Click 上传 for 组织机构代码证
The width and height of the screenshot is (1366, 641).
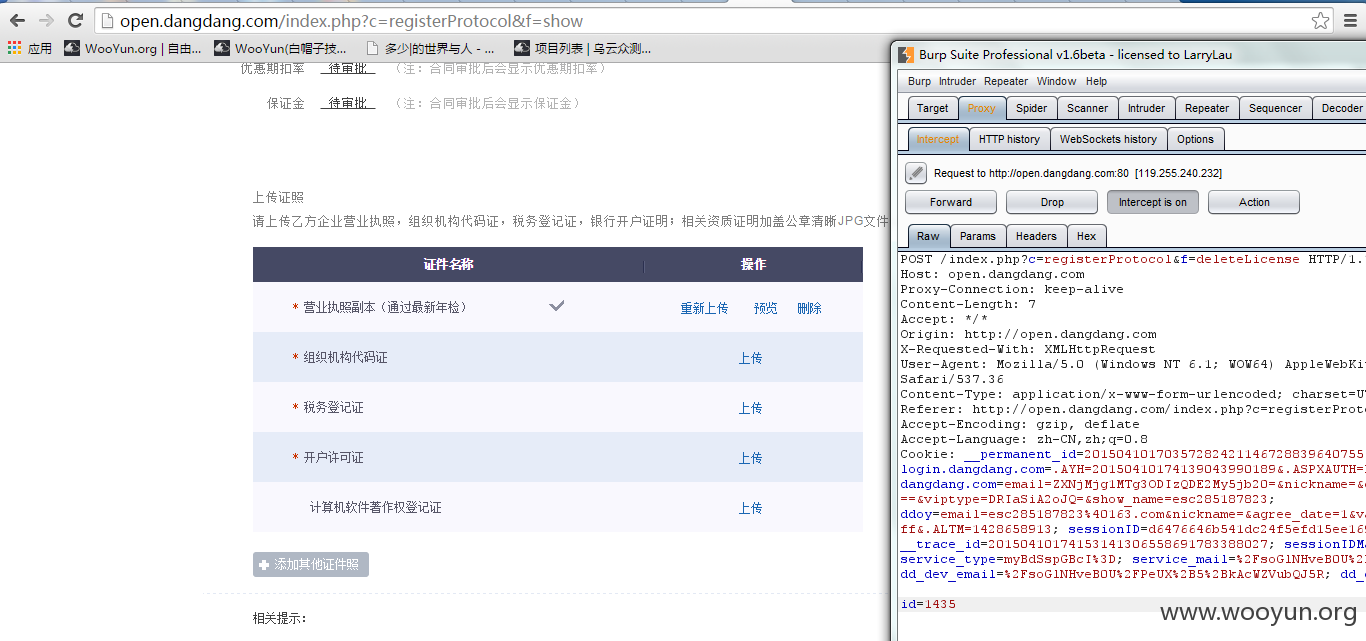[x=750, y=358]
